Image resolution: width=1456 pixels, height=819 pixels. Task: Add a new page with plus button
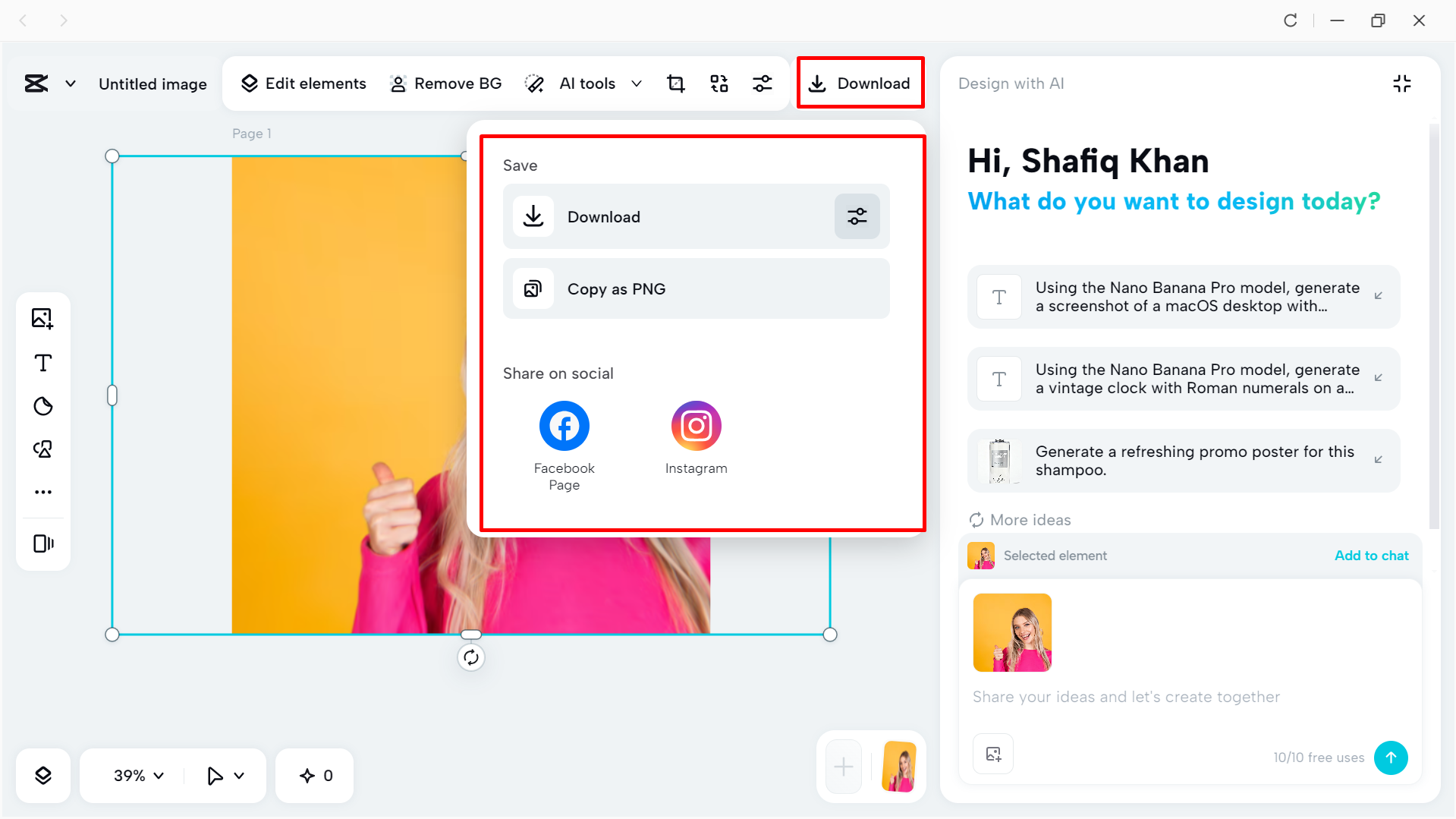[844, 767]
